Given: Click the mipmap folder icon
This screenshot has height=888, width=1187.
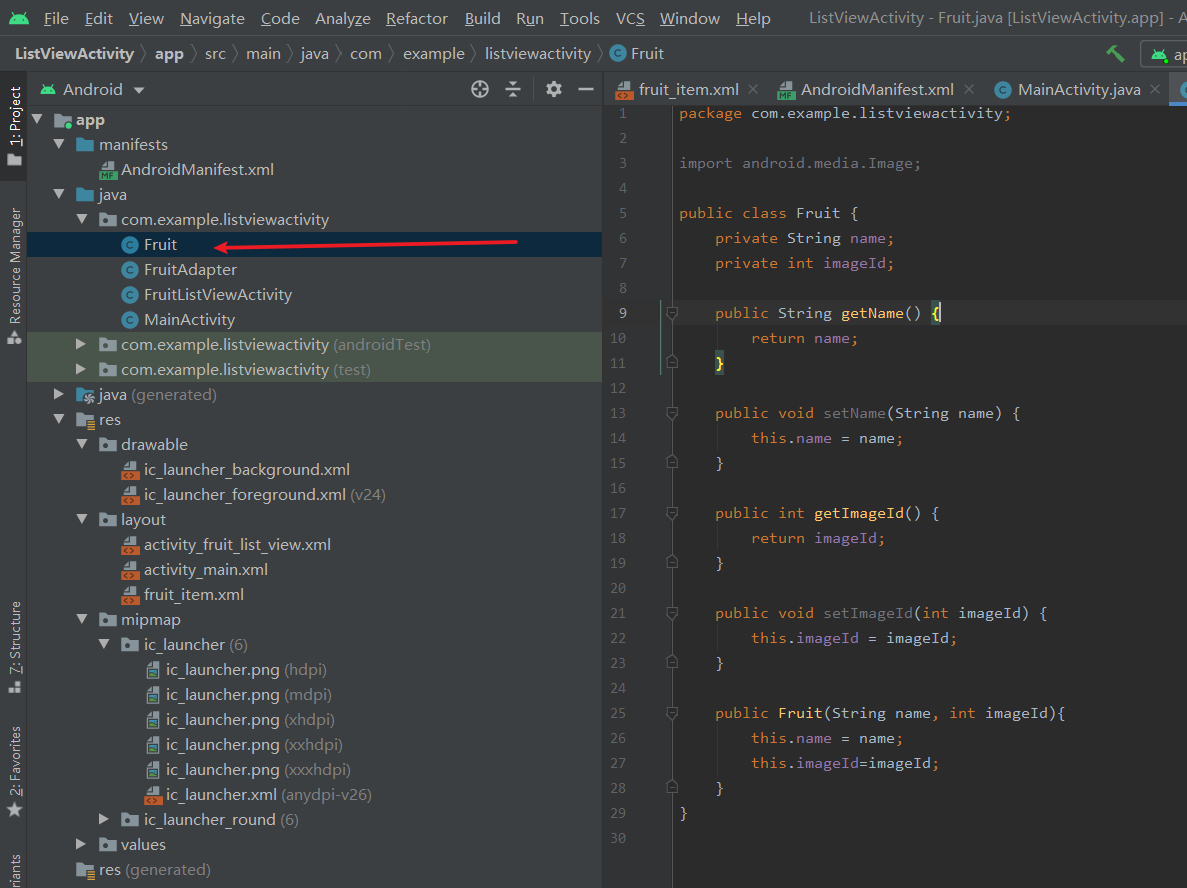Looking at the screenshot, I should click(x=108, y=620).
